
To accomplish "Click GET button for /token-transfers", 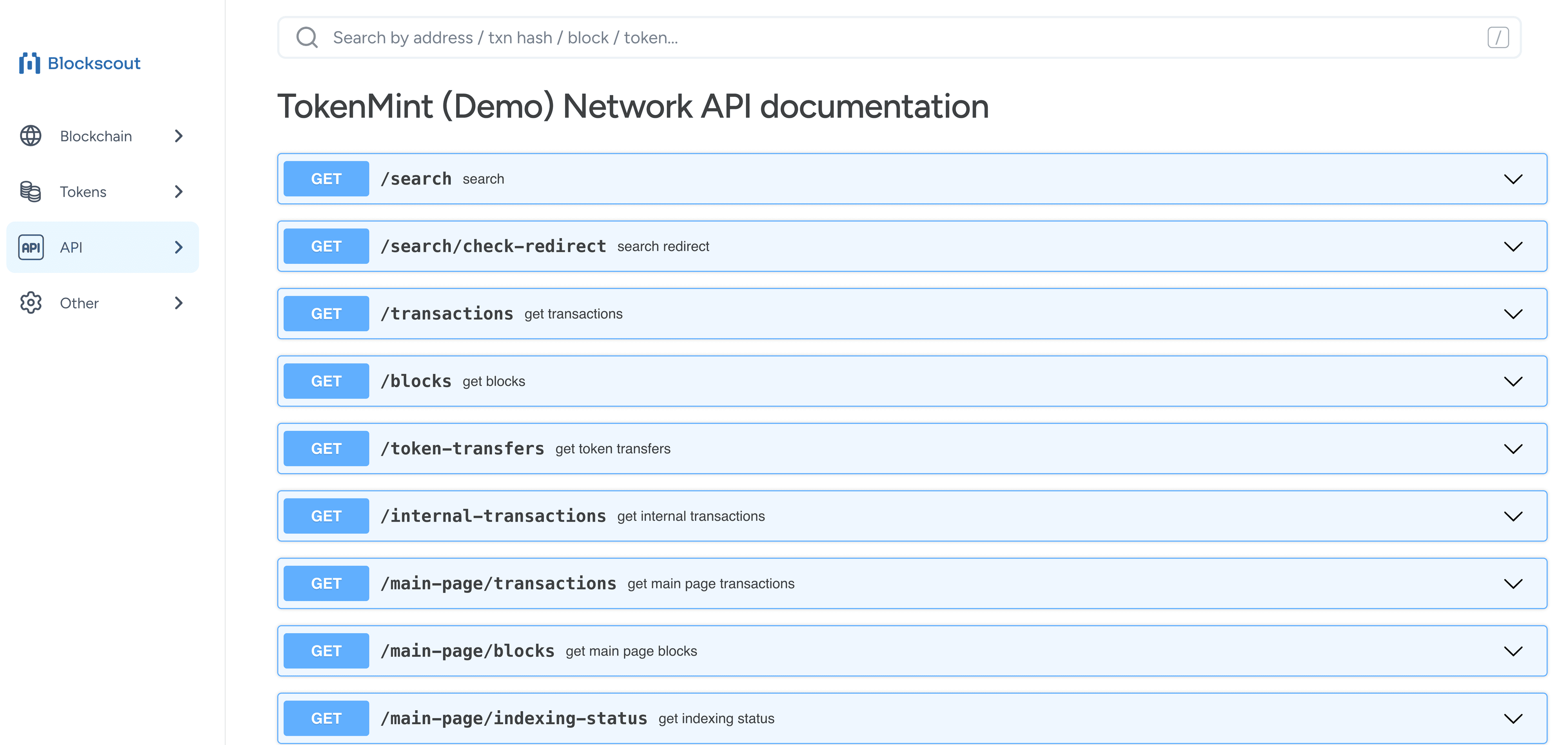I will [x=326, y=448].
